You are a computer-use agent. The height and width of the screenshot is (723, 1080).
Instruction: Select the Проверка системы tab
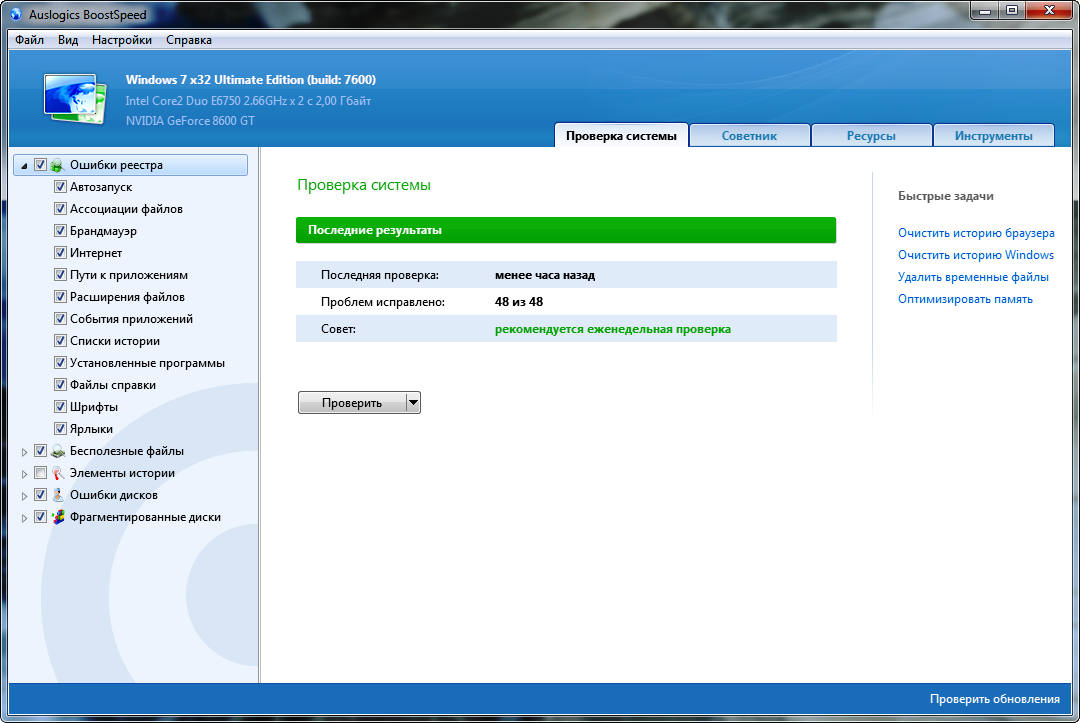click(621, 136)
